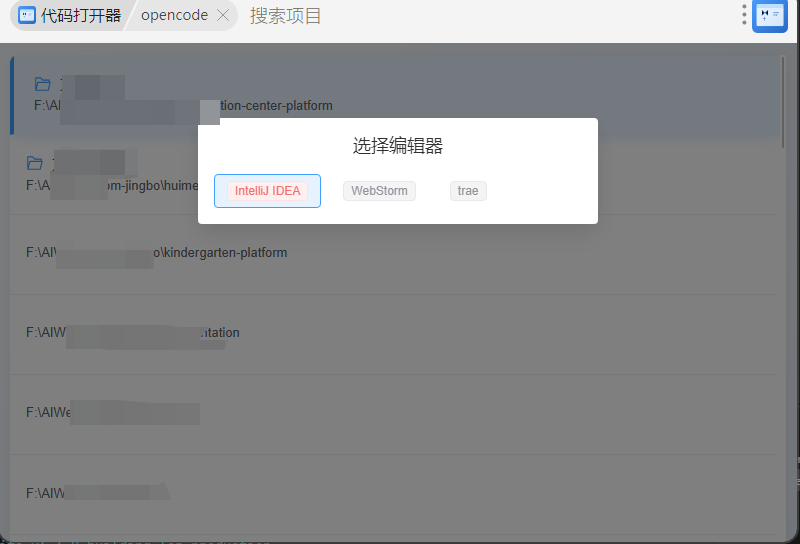
Task: Click folder icon of m-jingbo project
Action: [35, 163]
